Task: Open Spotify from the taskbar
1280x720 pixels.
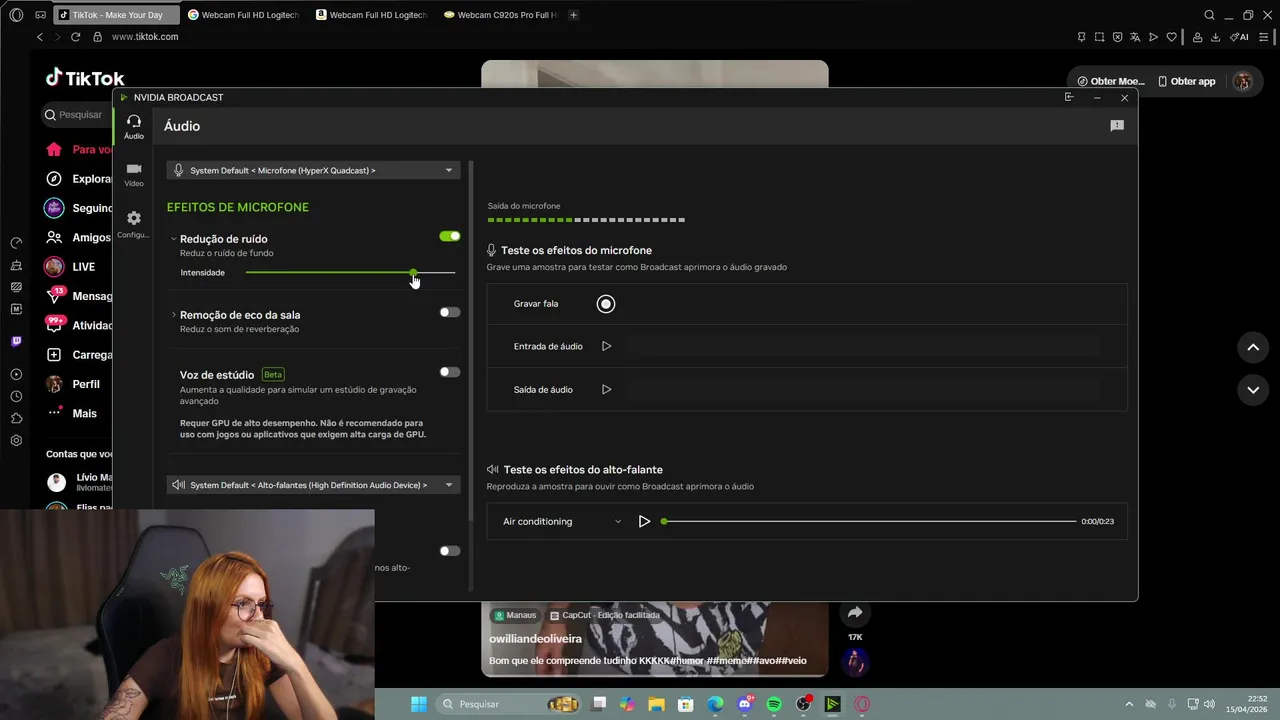Action: [x=774, y=704]
